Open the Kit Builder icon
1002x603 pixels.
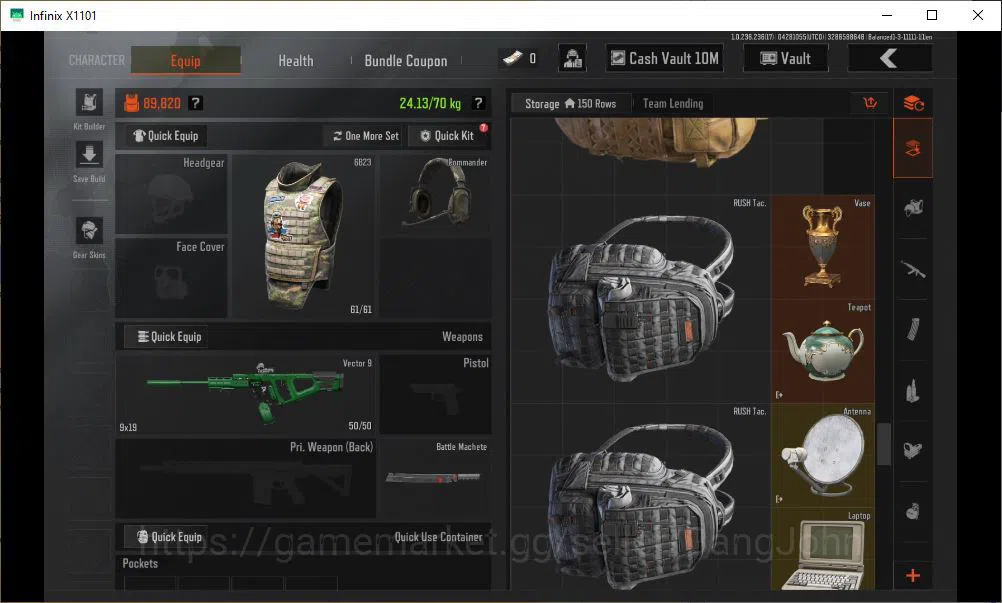click(x=89, y=102)
